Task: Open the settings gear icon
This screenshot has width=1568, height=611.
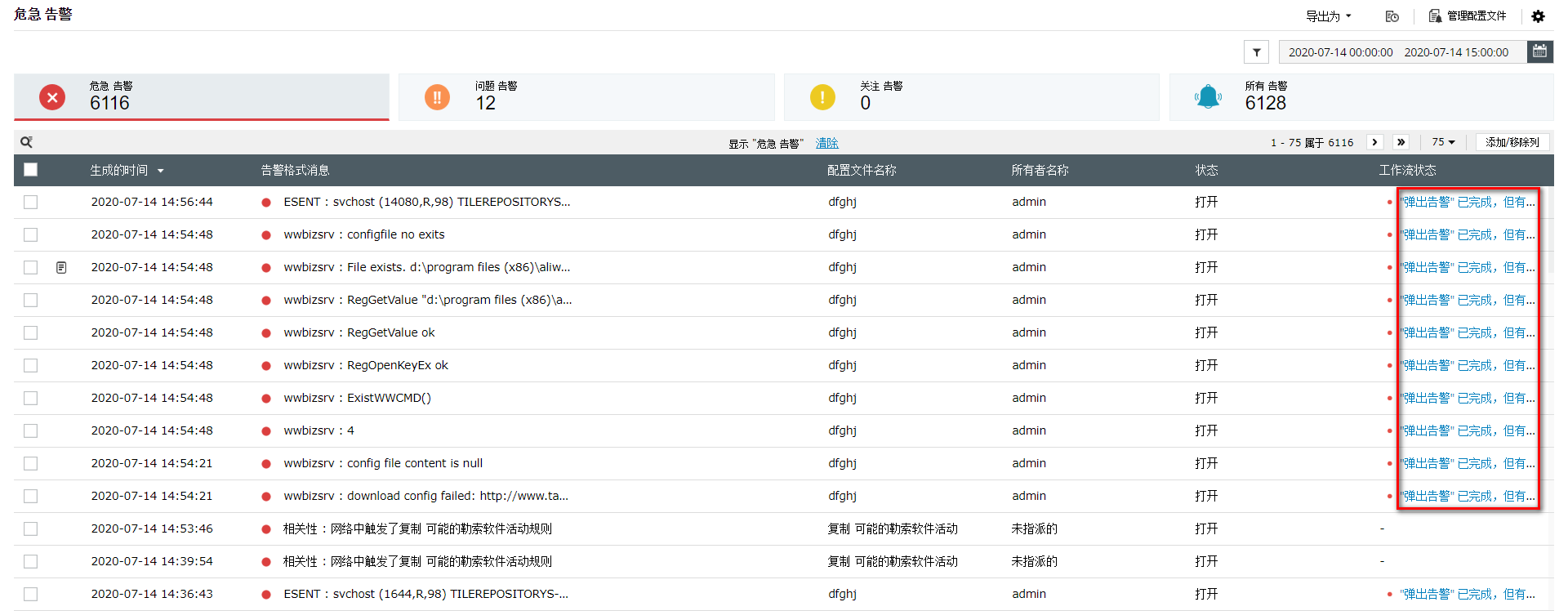Action: [x=1538, y=16]
